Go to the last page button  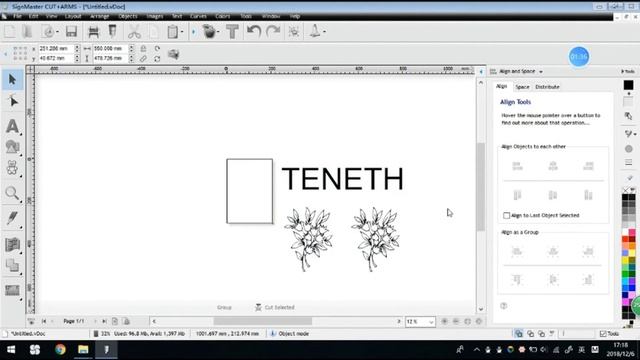[x=104, y=321]
